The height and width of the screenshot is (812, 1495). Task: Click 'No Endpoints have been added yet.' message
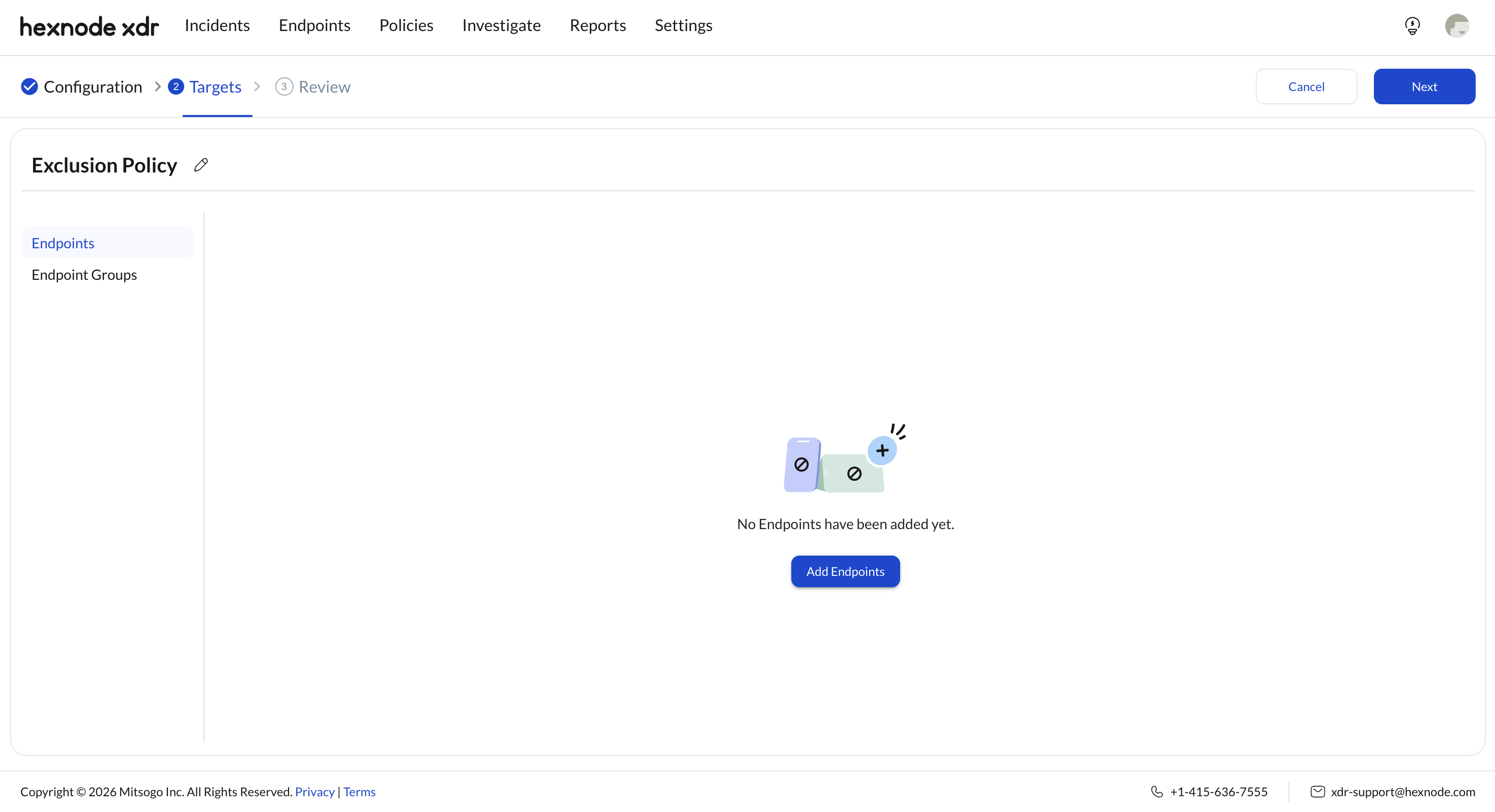point(845,524)
